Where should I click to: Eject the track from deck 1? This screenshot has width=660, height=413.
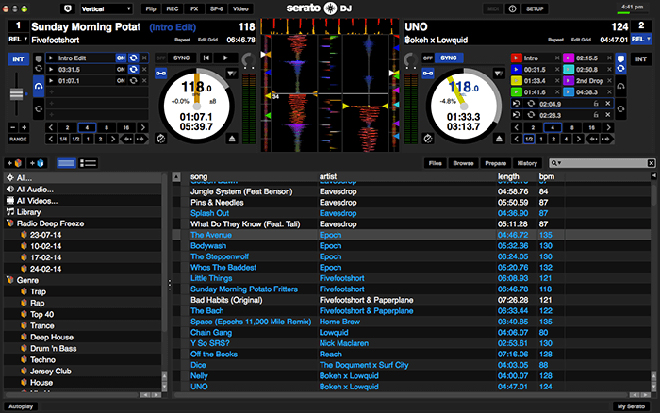(x=230, y=137)
